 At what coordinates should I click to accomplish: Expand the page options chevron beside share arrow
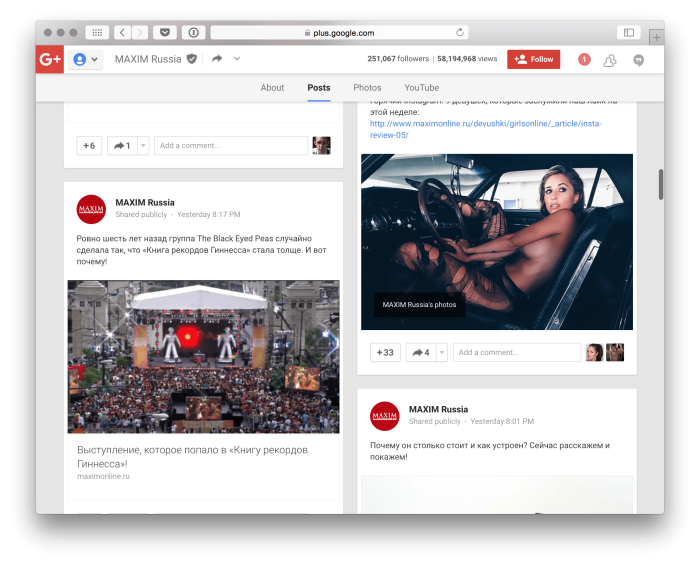click(x=237, y=58)
